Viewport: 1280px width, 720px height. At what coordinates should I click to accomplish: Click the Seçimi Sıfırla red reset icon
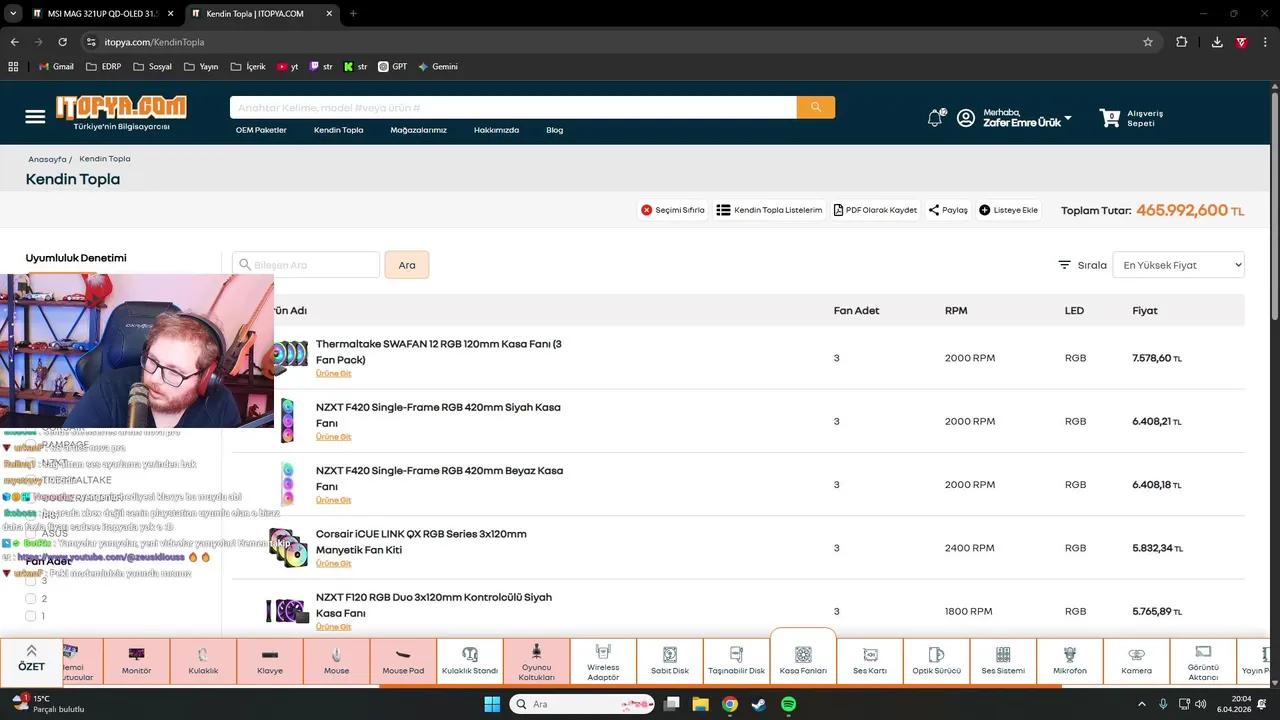pyautogui.click(x=646, y=210)
